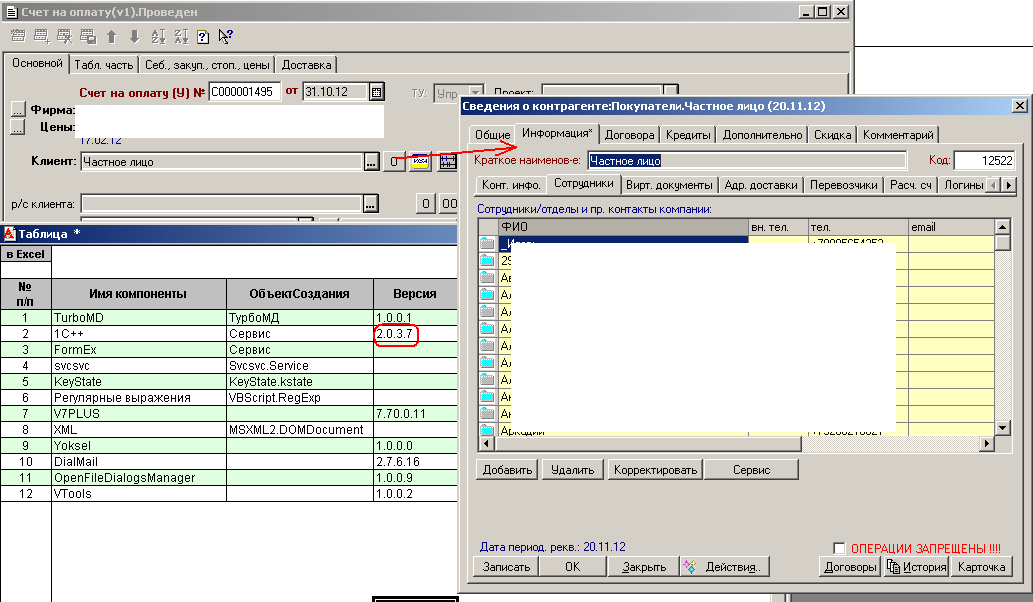Viewport: 1033px width, 602px height.
Task: Open the История button with documents icon
Action: pyautogui.click(x=916, y=567)
